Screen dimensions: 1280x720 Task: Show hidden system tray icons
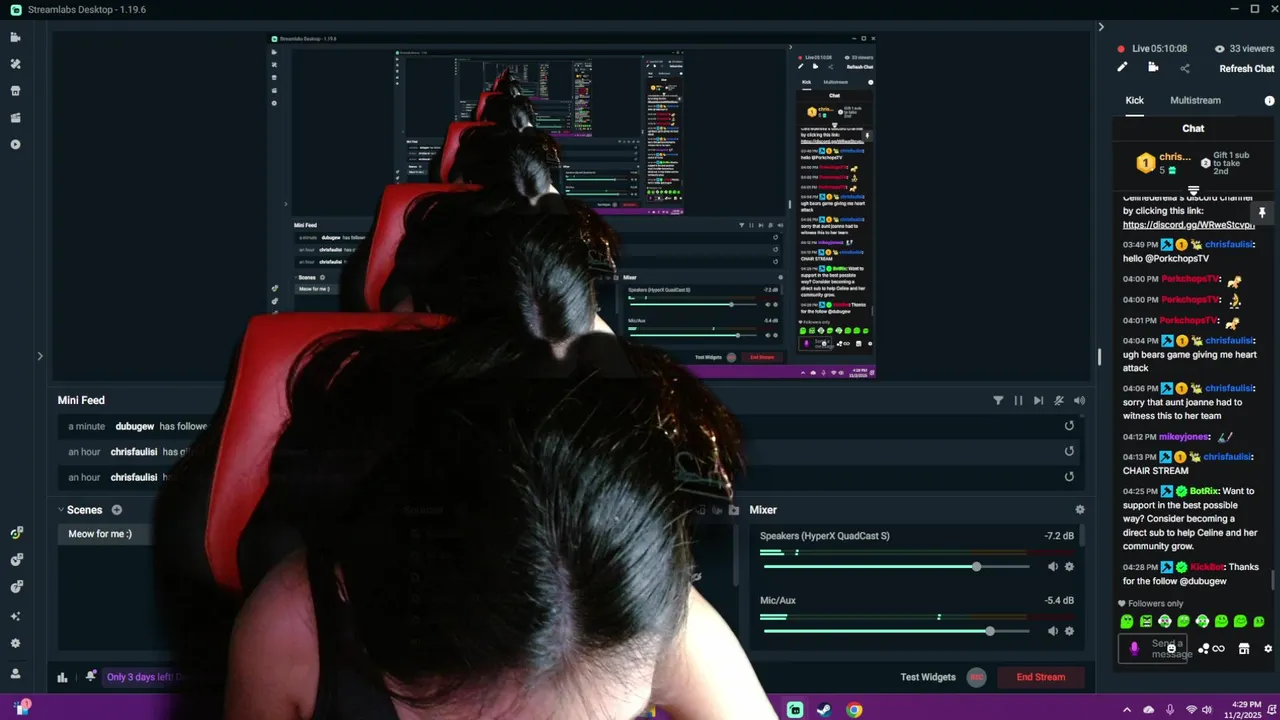(x=1127, y=710)
